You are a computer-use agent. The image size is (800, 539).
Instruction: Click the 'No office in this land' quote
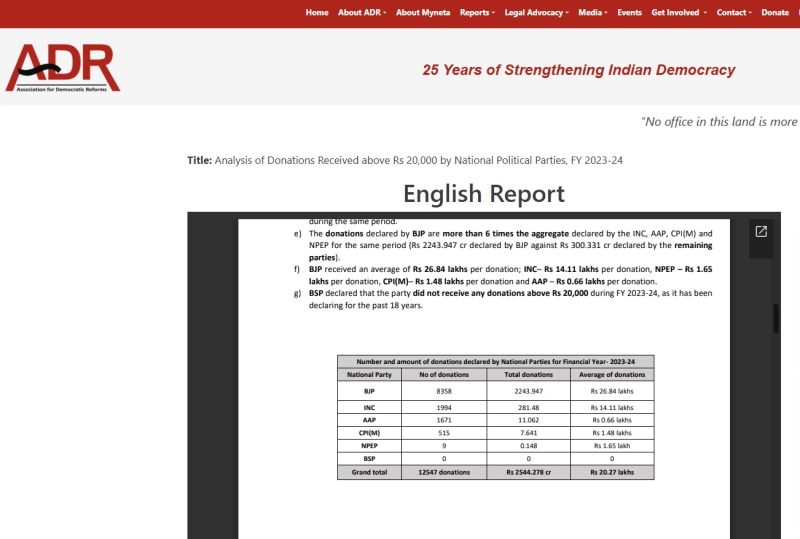(x=720, y=121)
